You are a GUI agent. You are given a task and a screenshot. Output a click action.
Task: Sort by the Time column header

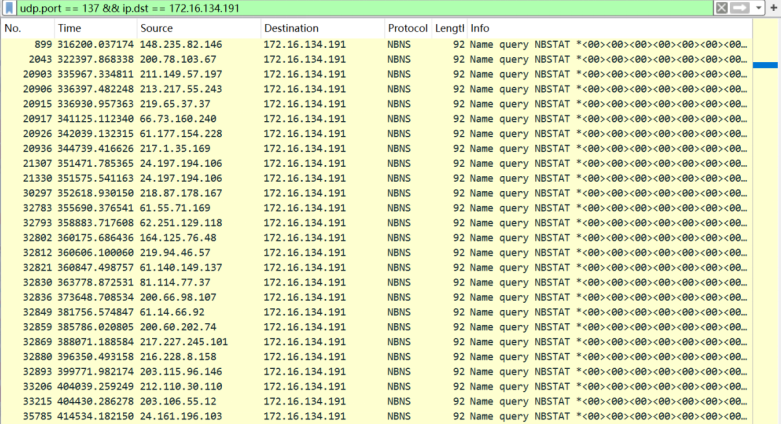click(x=95, y=28)
